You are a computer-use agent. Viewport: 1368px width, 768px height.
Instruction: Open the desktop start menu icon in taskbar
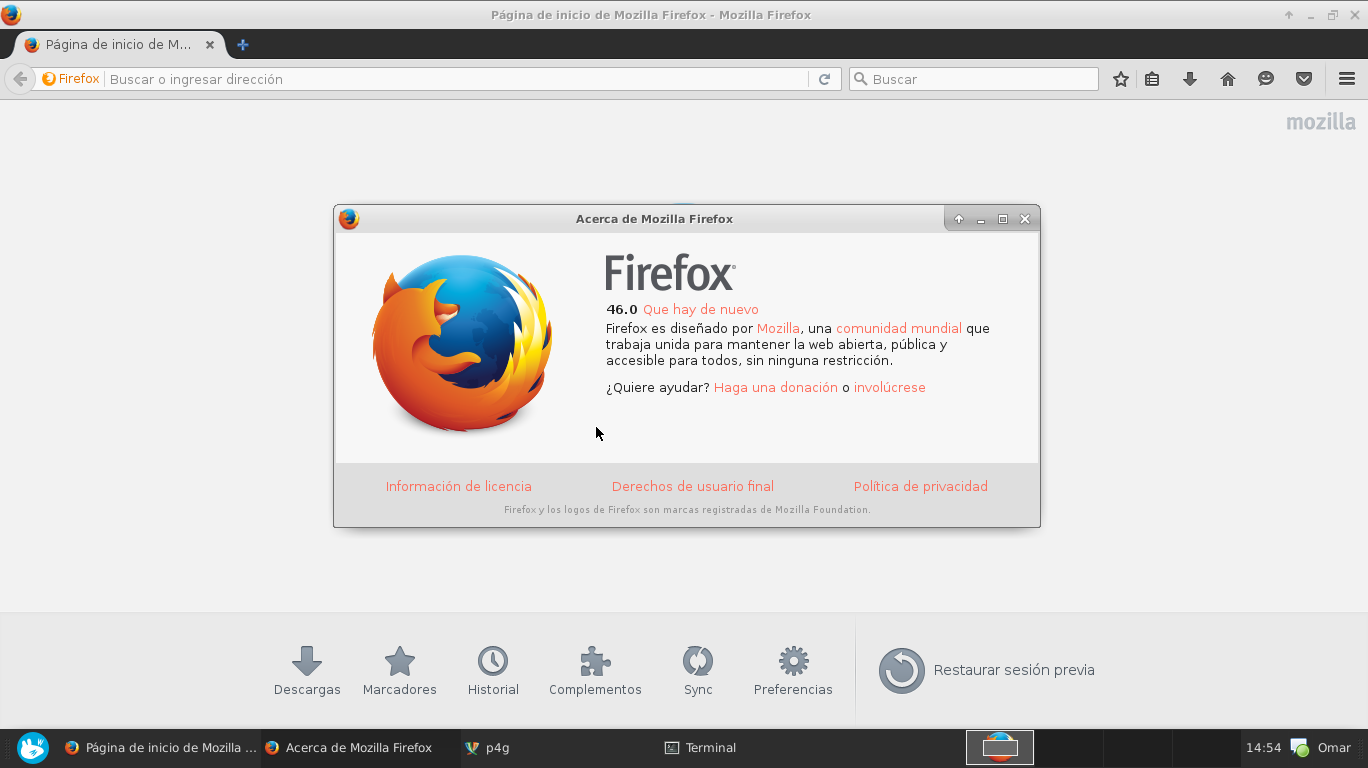pos(33,748)
